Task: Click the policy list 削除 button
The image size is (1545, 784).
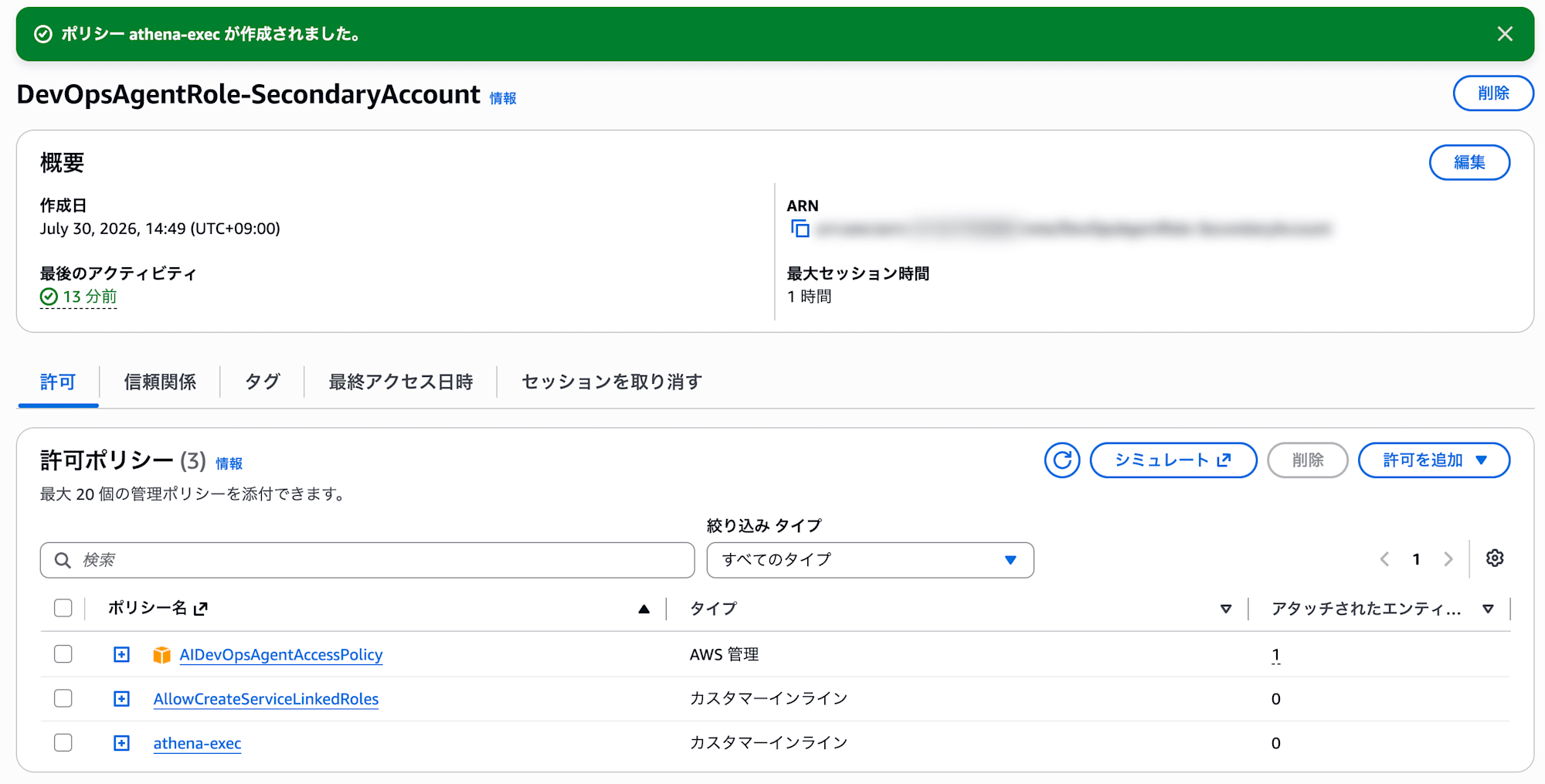Action: 1308,460
